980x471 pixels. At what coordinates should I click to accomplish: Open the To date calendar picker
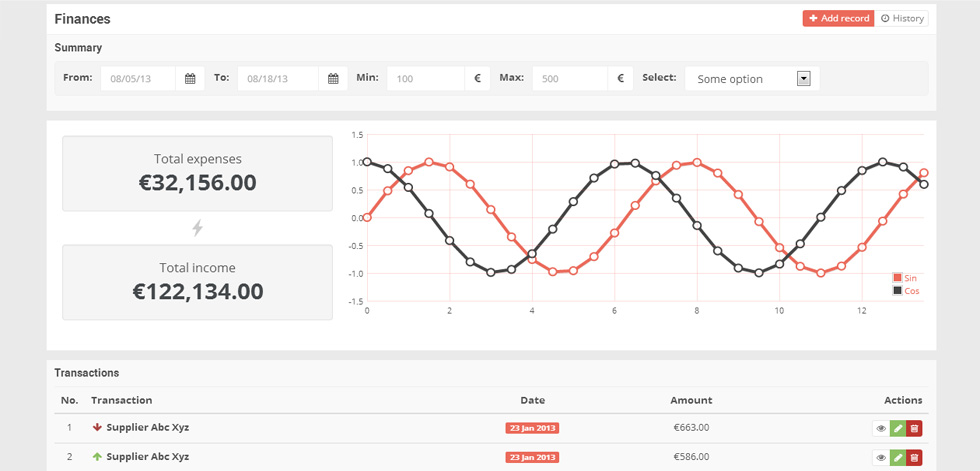click(333, 79)
